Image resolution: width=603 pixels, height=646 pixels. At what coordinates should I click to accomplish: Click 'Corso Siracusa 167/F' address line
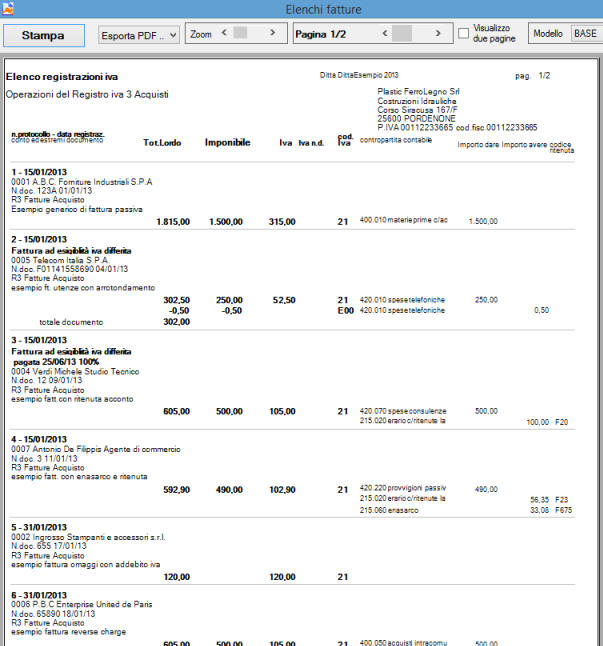click(x=418, y=110)
